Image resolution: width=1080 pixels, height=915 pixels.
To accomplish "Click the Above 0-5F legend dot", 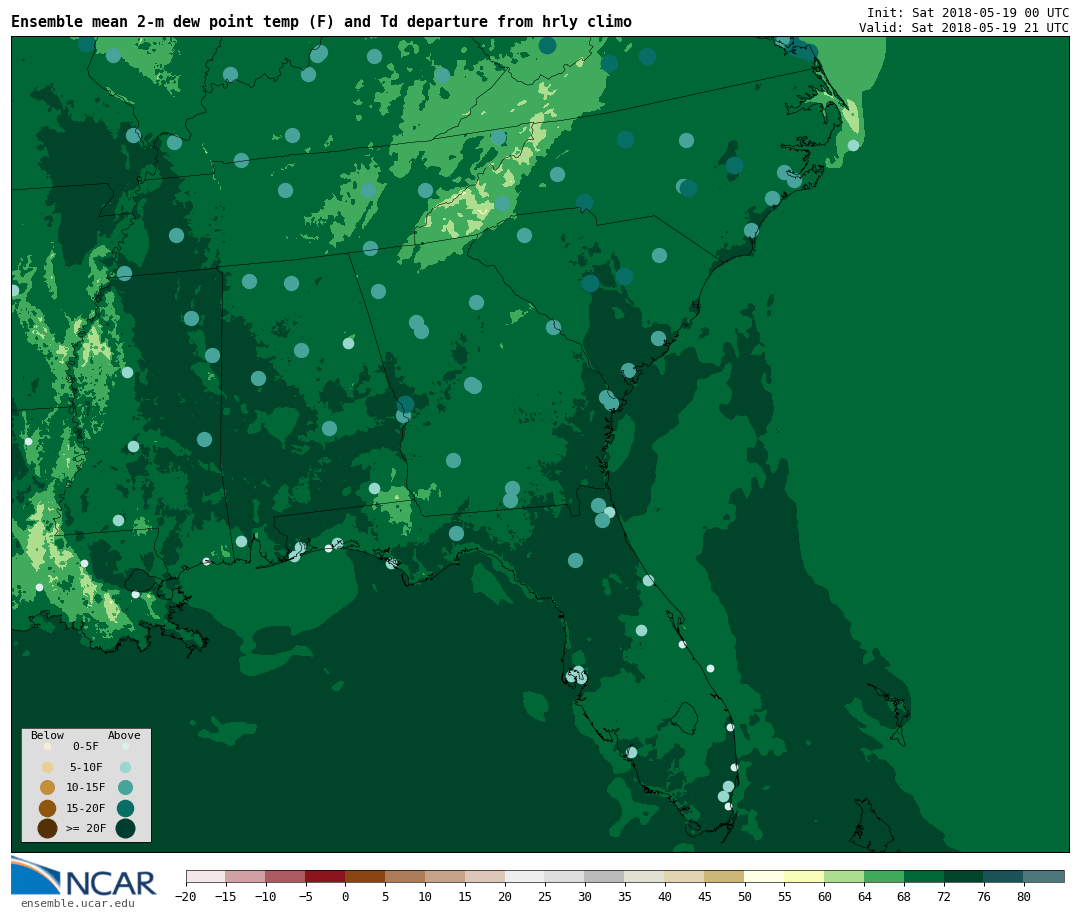I will pyautogui.click(x=125, y=746).
